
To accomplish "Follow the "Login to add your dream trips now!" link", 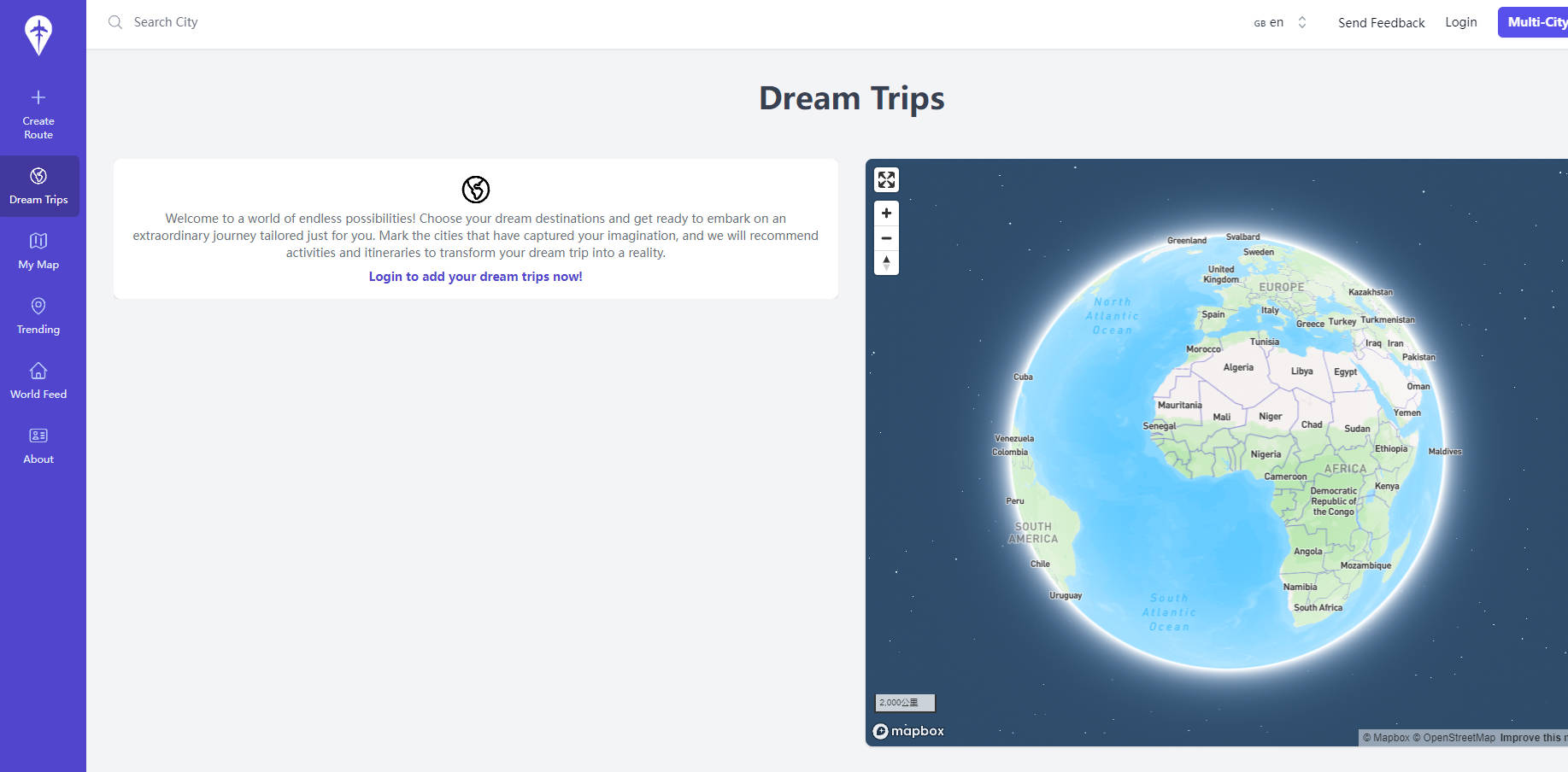I will pos(475,276).
